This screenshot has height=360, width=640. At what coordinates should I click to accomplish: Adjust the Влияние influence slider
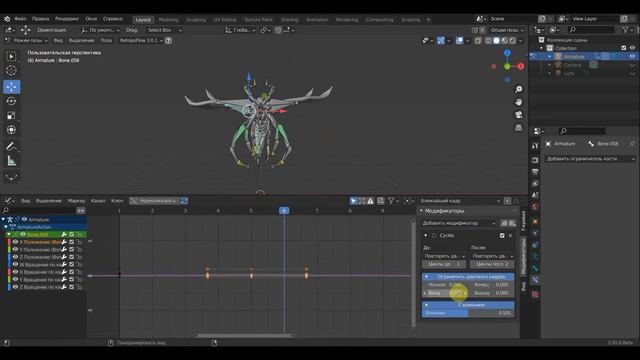[468, 313]
